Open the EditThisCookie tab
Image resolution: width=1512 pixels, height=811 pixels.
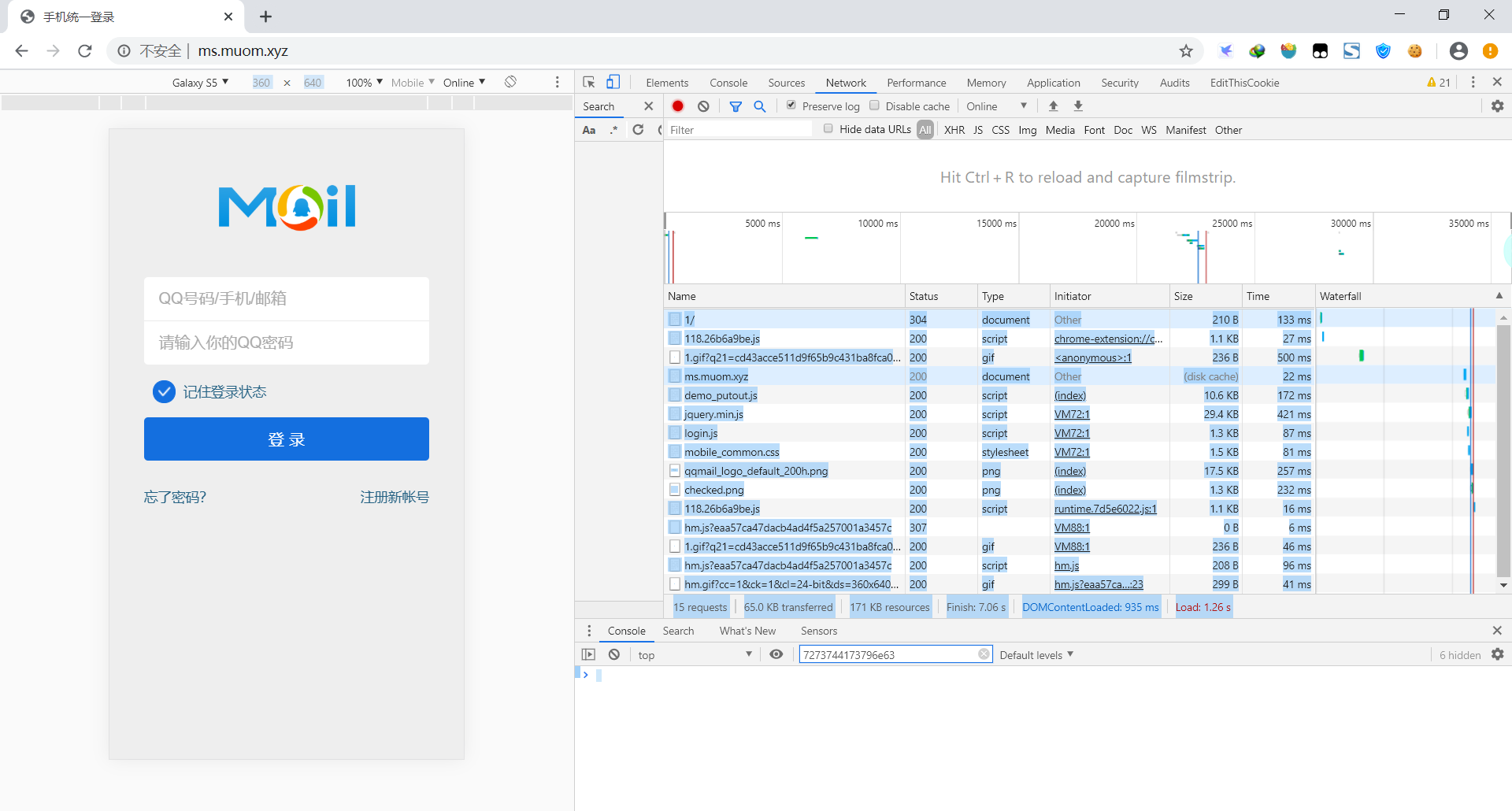[1244, 83]
